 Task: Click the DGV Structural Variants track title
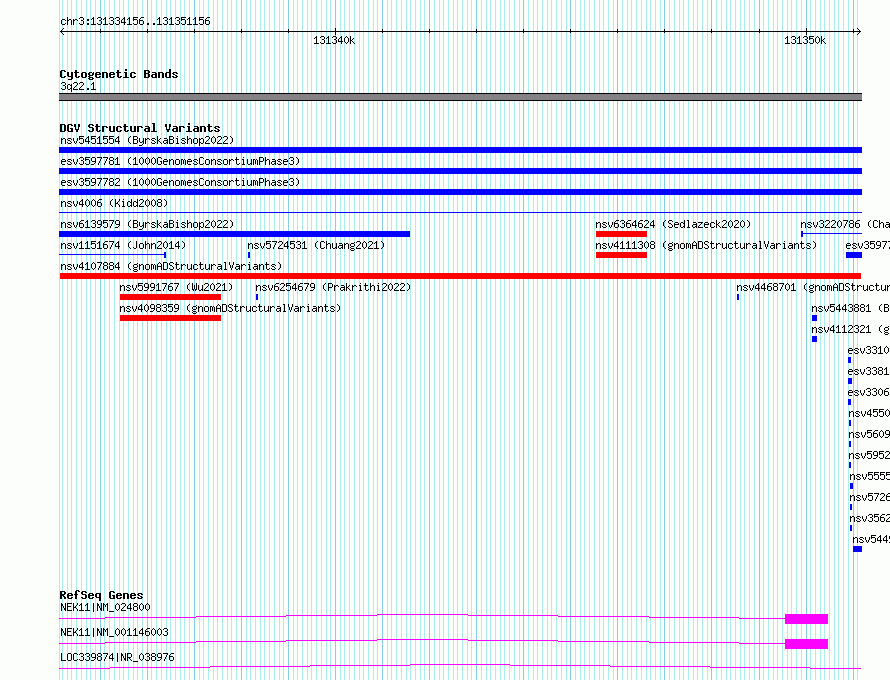click(140, 128)
